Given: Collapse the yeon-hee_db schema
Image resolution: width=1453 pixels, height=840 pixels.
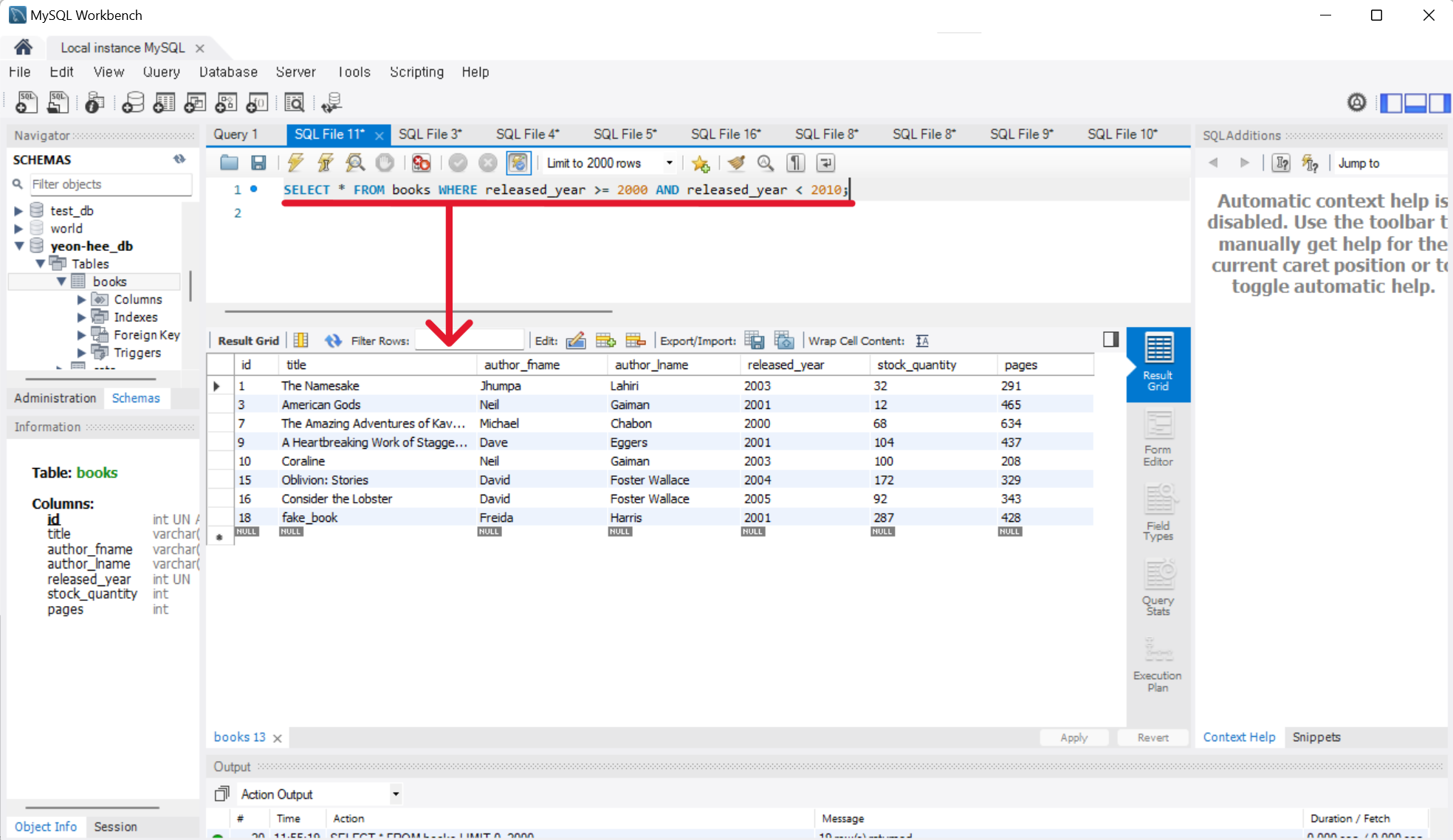Looking at the screenshot, I should 19,246.
